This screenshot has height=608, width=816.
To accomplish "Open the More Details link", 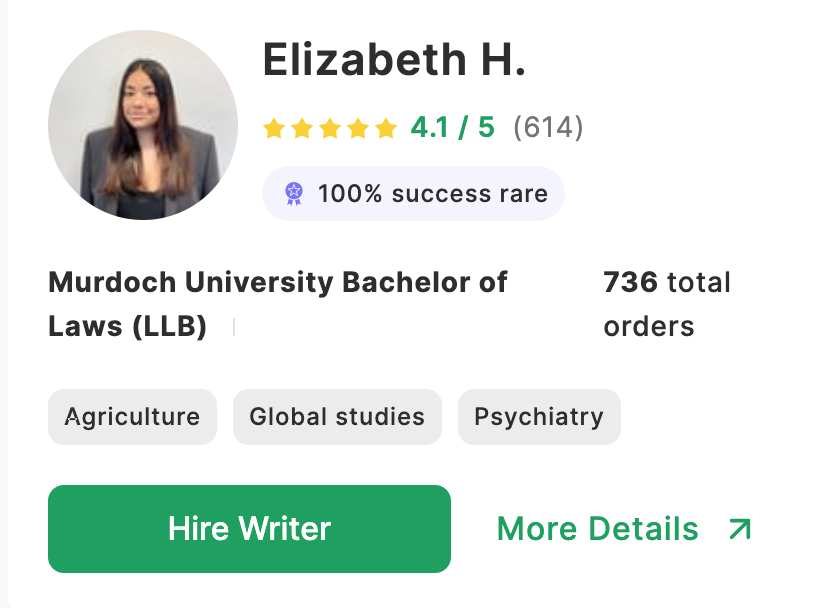I will tap(597, 529).
